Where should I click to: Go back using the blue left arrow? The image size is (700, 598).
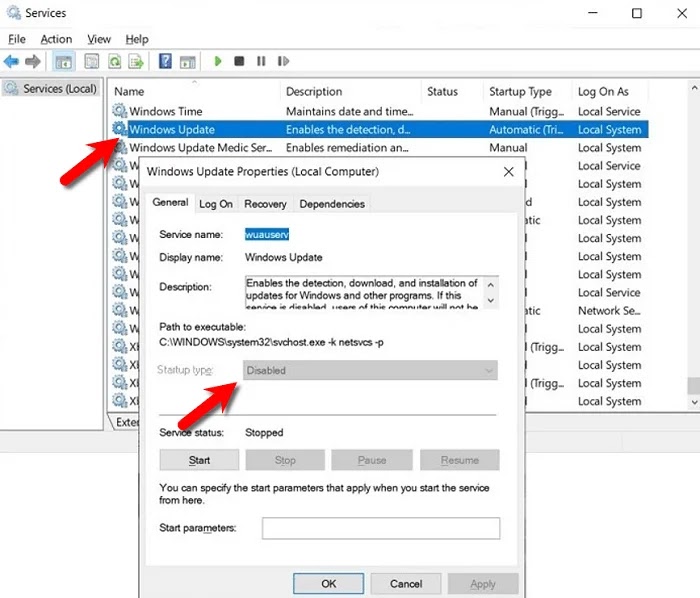click(x=11, y=61)
